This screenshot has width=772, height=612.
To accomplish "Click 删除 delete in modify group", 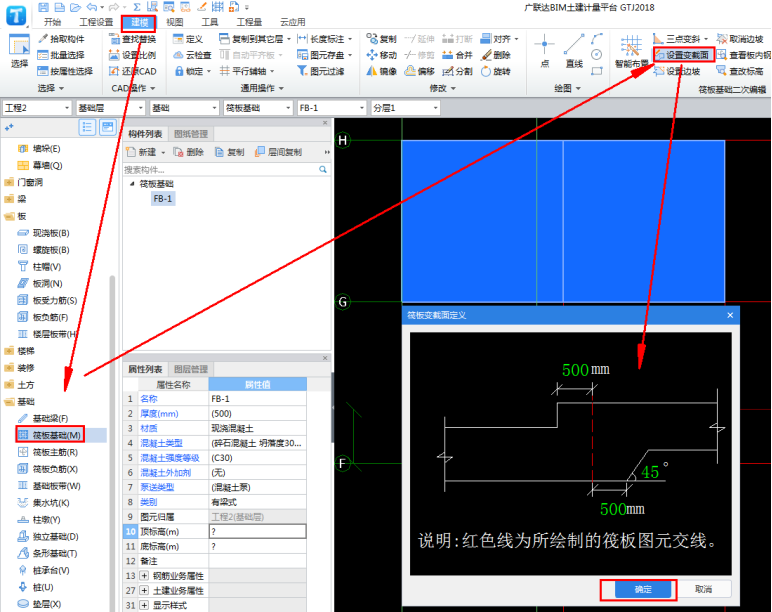I will tap(495, 55).
